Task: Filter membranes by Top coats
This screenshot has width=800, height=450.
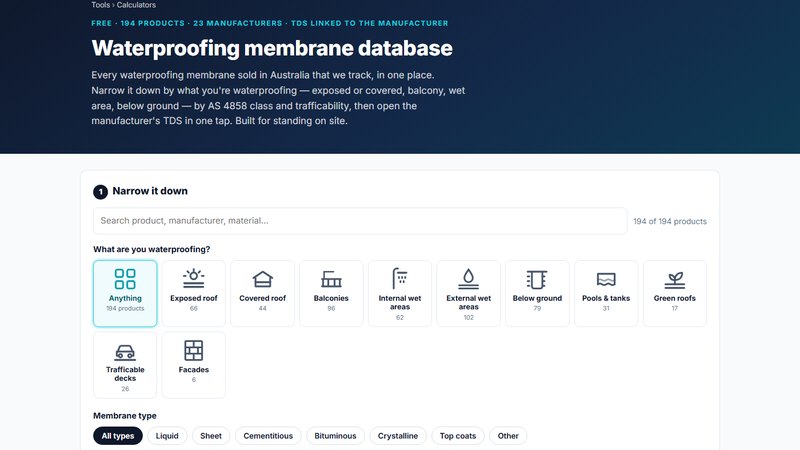Action: [458, 436]
